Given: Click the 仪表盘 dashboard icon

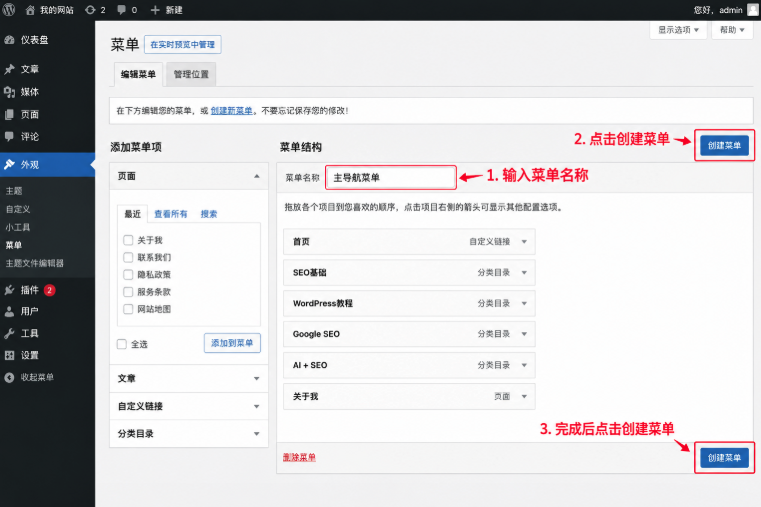Looking at the screenshot, I should [x=9, y=40].
